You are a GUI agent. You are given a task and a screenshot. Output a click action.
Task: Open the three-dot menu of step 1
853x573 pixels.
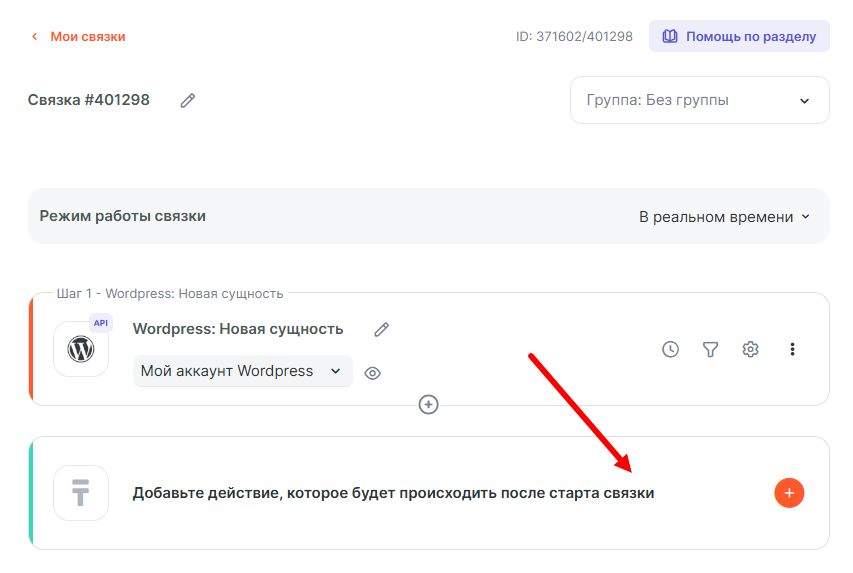[792, 349]
